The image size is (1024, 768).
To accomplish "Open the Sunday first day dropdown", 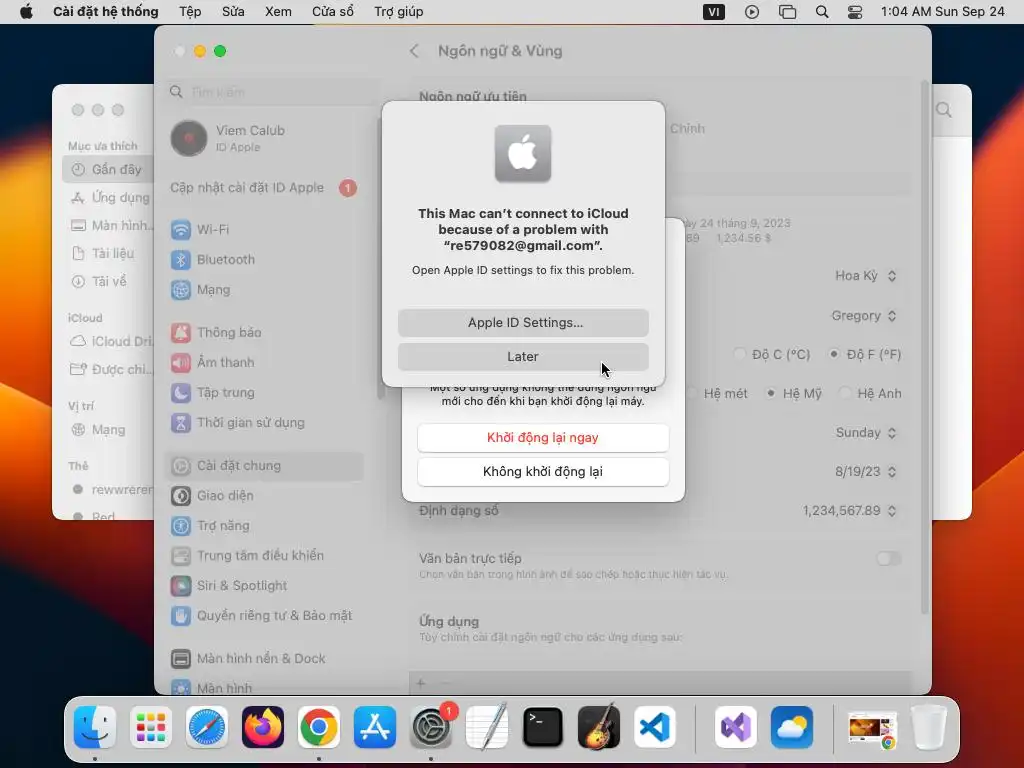I will (866, 432).
